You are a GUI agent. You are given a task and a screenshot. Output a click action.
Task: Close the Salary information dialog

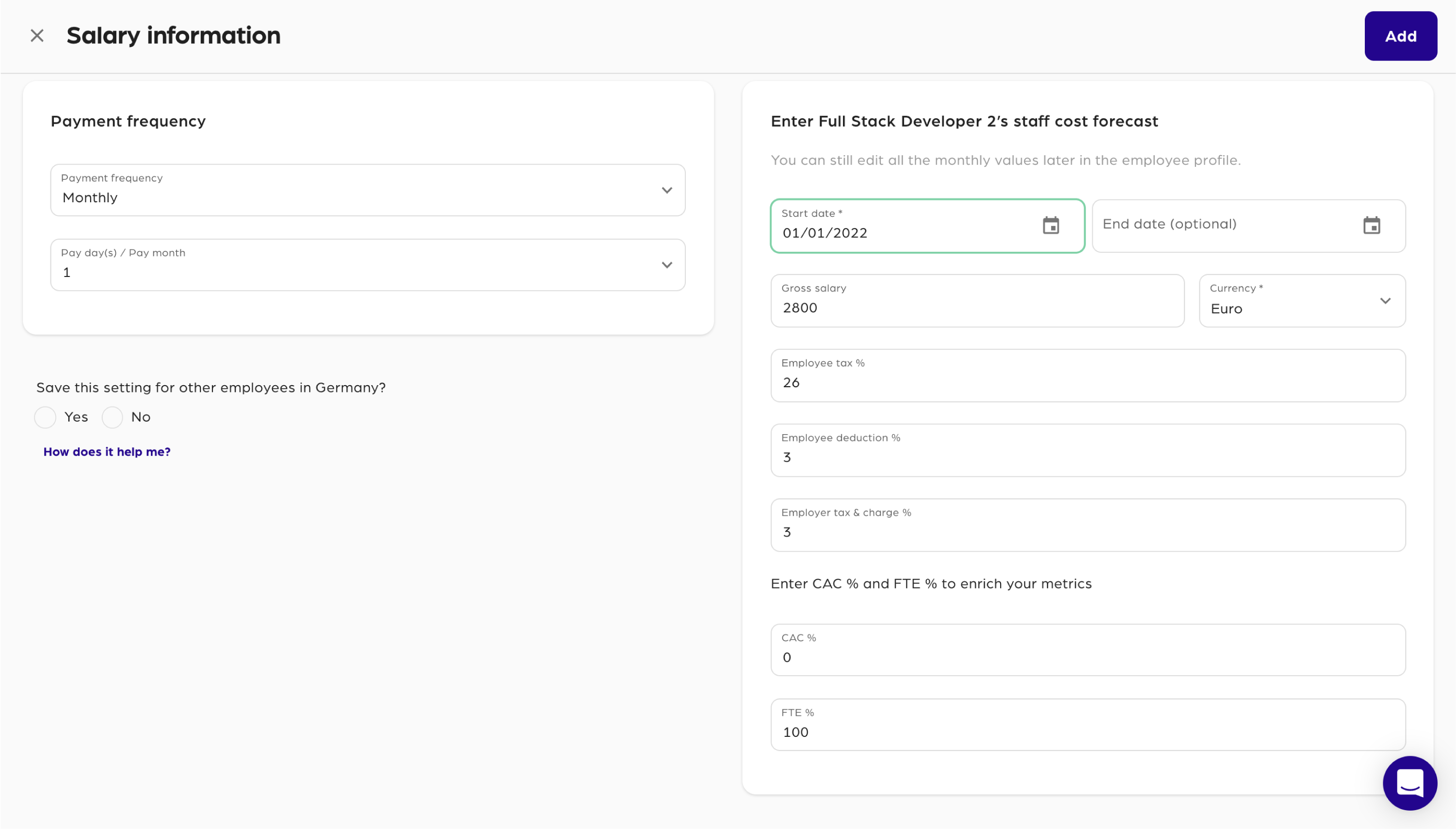37,36
